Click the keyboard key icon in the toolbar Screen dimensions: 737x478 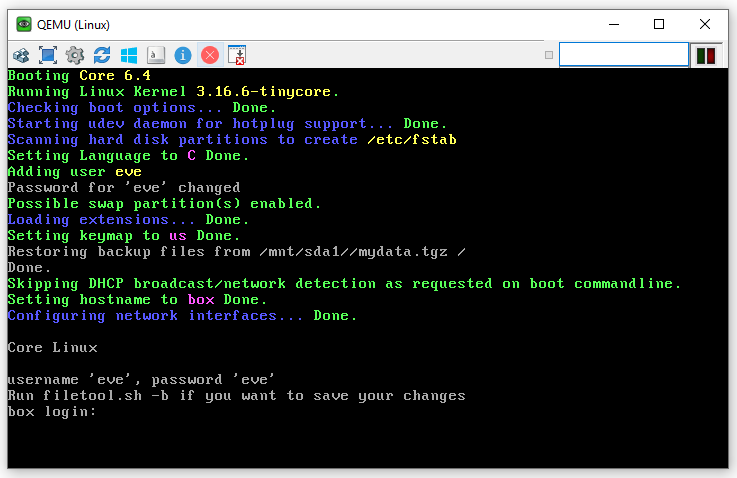[x=156, y=55]
